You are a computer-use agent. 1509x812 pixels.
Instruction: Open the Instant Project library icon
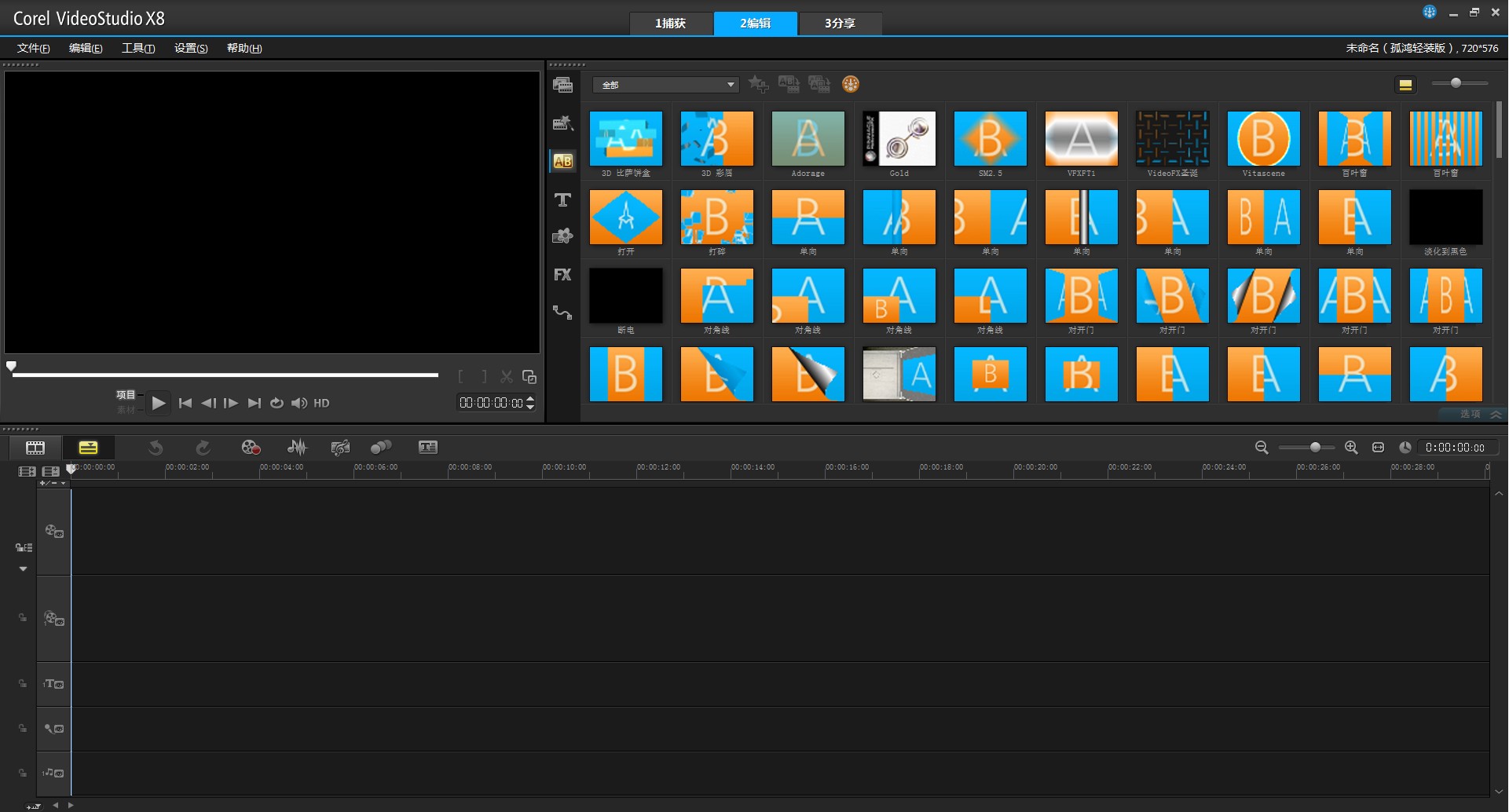click(x=562, y=123)
